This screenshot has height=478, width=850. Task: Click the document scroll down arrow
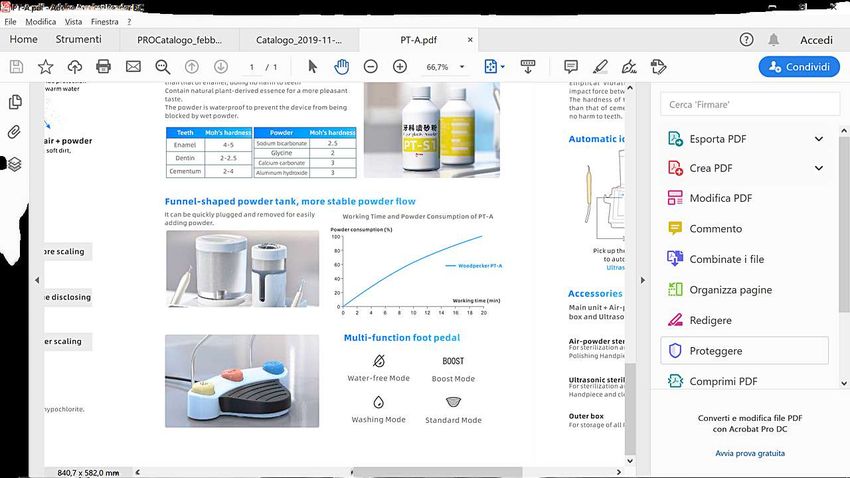630,461
